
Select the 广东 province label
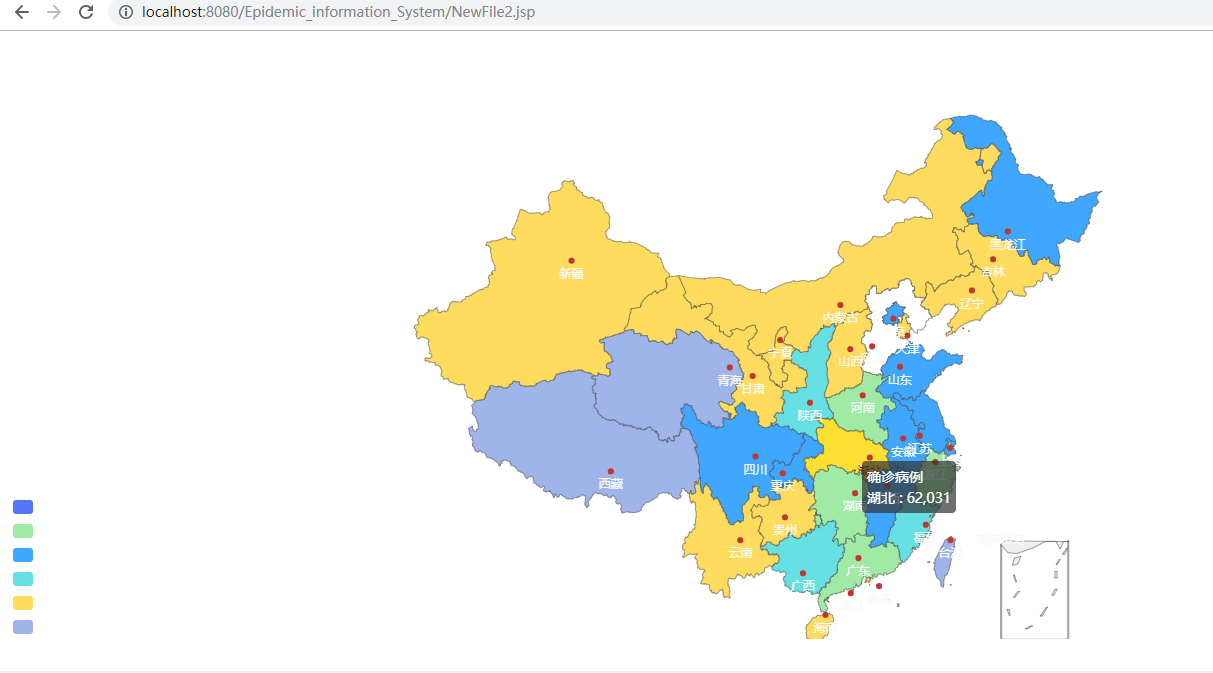(858, 571)
